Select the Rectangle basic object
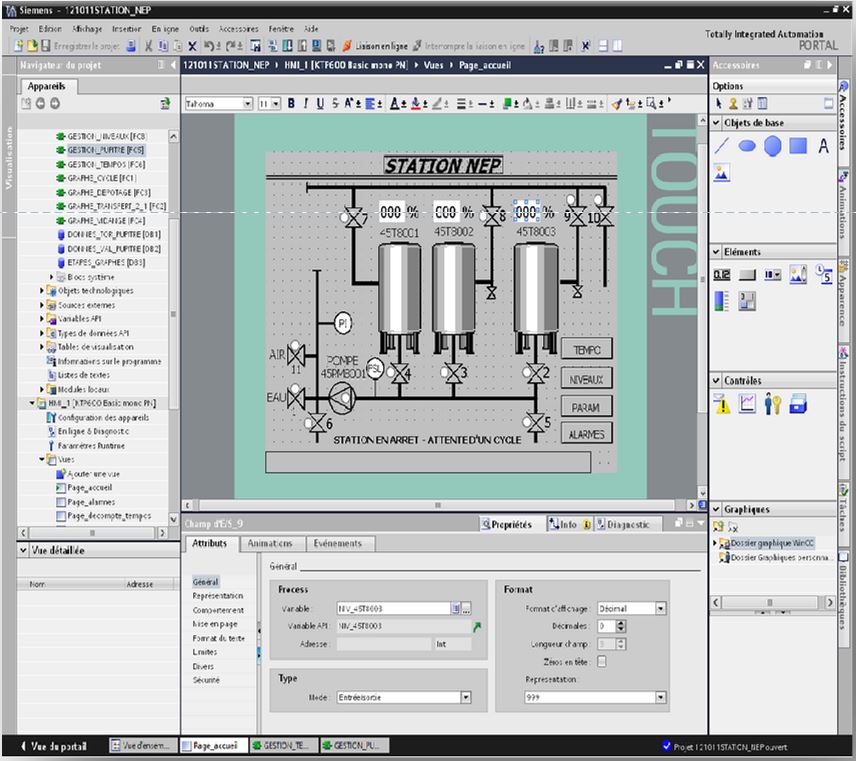Viewport: 856px width, 761px height. click(798, 146)
